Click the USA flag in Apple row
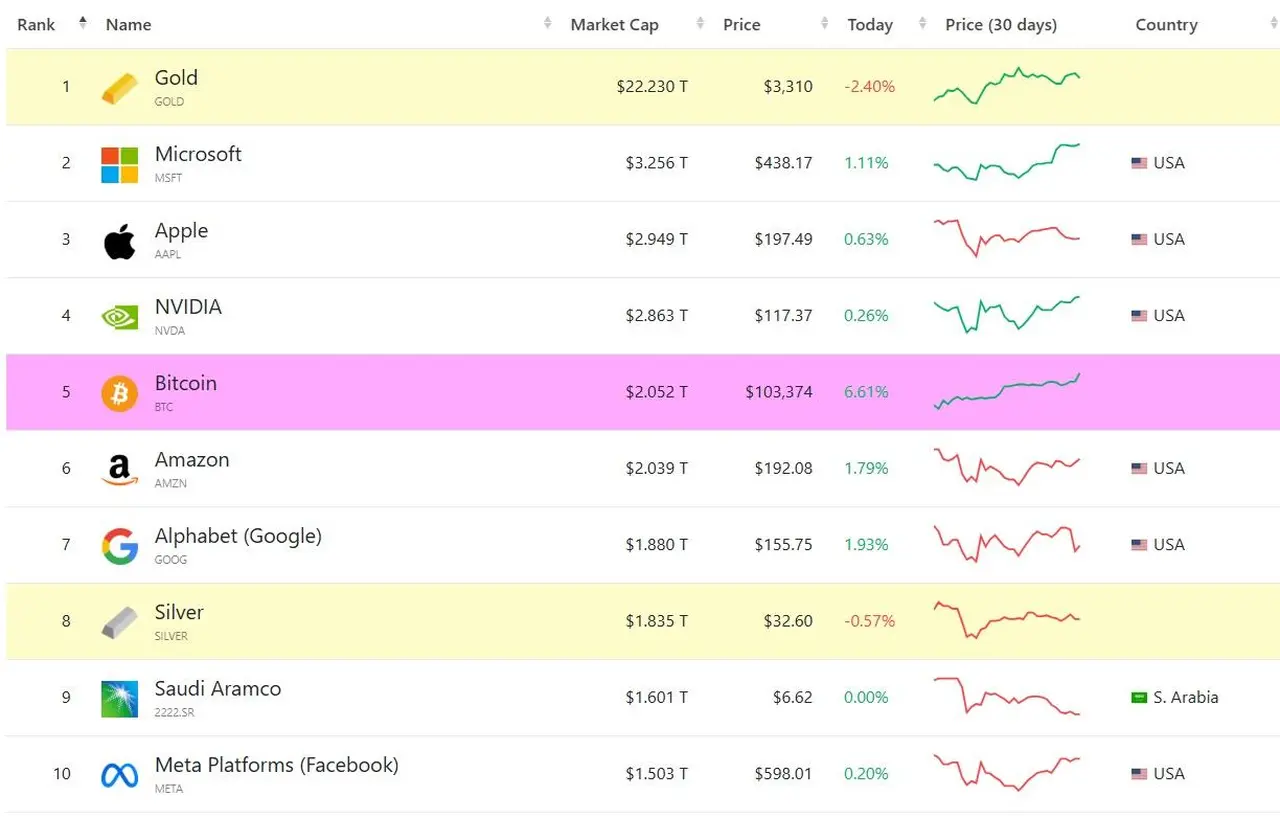Viewport: 1280px width, 819px height. 1139,240
